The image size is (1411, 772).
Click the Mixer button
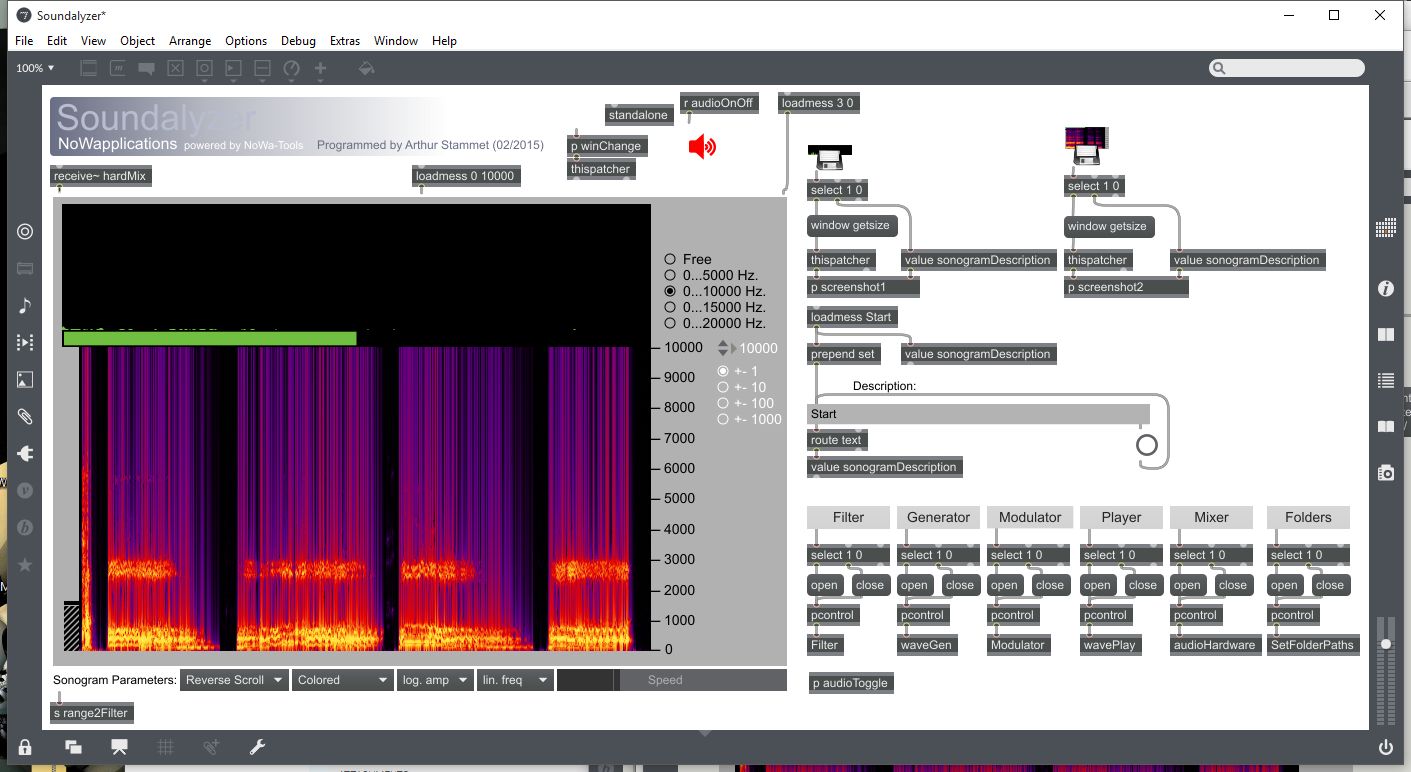pyautogui.click(x=1211, y=517)
